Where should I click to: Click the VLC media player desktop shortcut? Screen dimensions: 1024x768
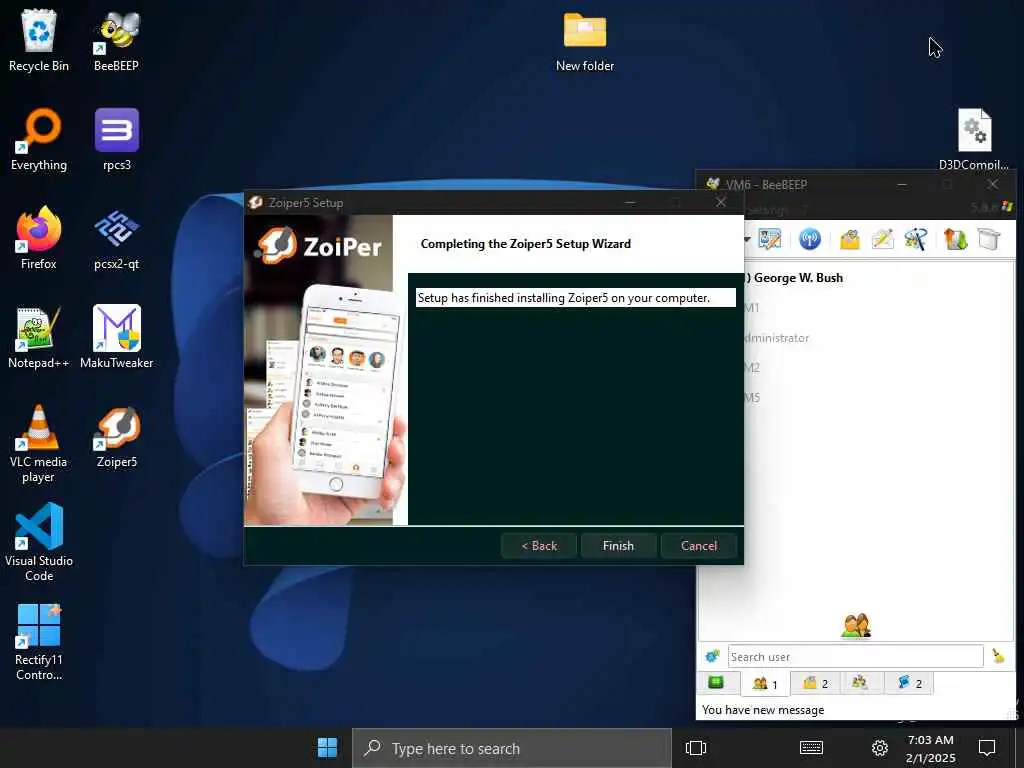(x=39, y=444)
